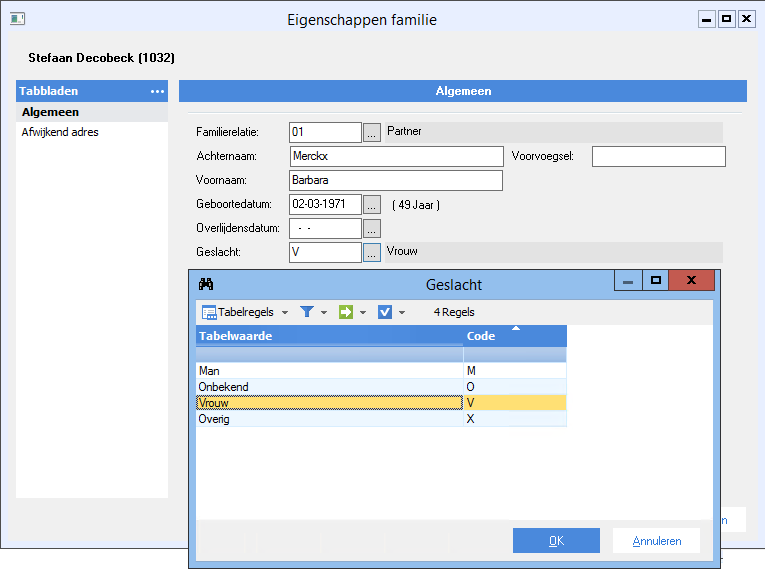Open Familierelatie lookup button
The image size is (765, 569).
pyautogui.click(x=372, y=132)
